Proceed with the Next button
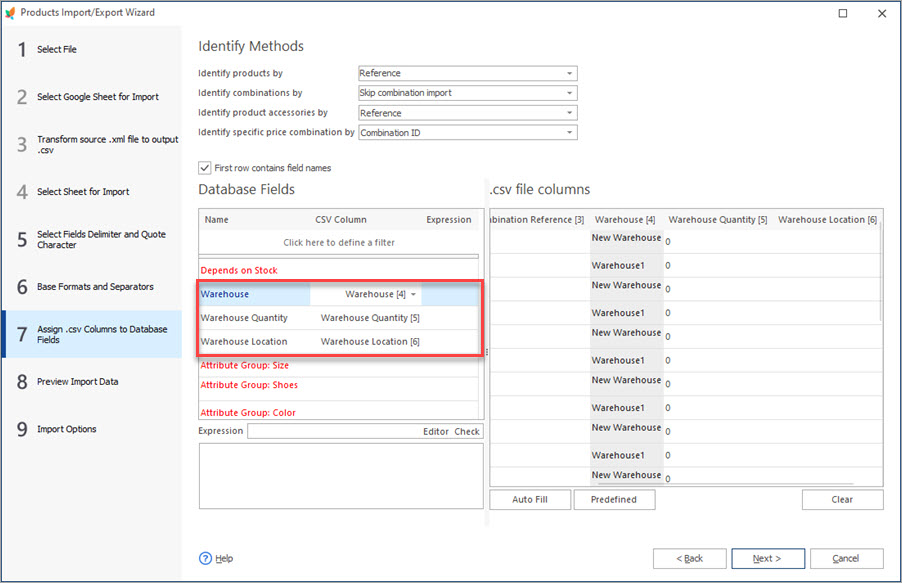 [x=767, y=558]
